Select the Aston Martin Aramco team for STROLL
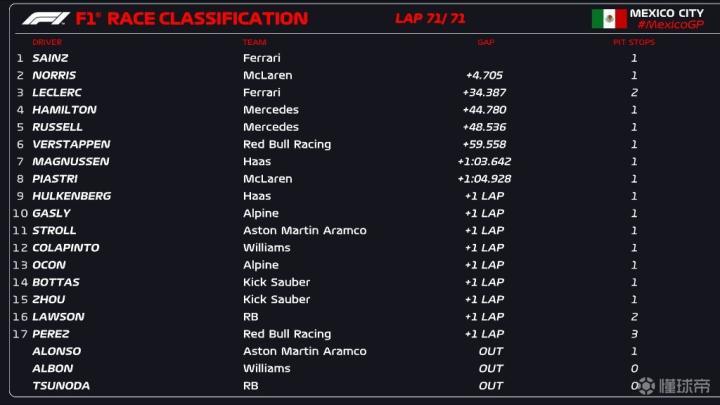 [x=304, y=230]
